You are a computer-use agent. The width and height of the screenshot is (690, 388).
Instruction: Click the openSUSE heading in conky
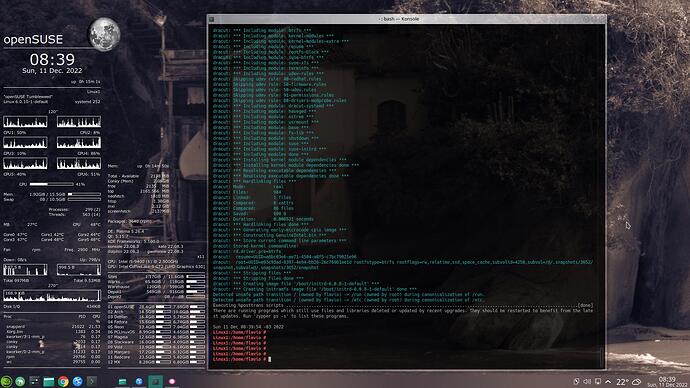point(33,39)
